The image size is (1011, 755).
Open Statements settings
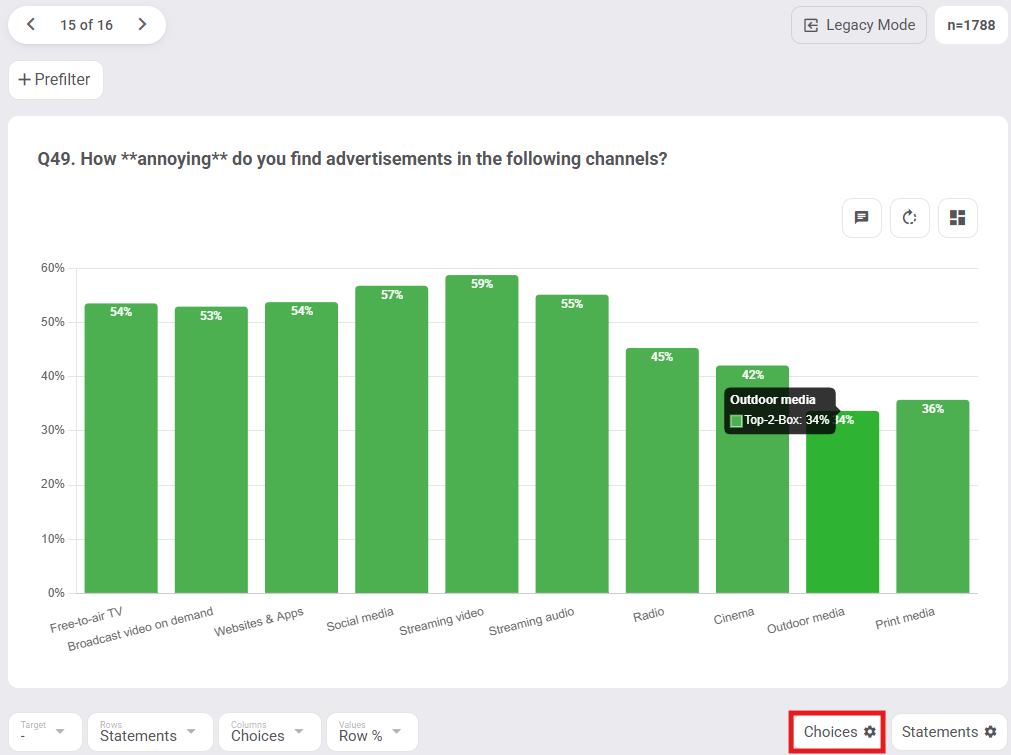tap(948, 732)
